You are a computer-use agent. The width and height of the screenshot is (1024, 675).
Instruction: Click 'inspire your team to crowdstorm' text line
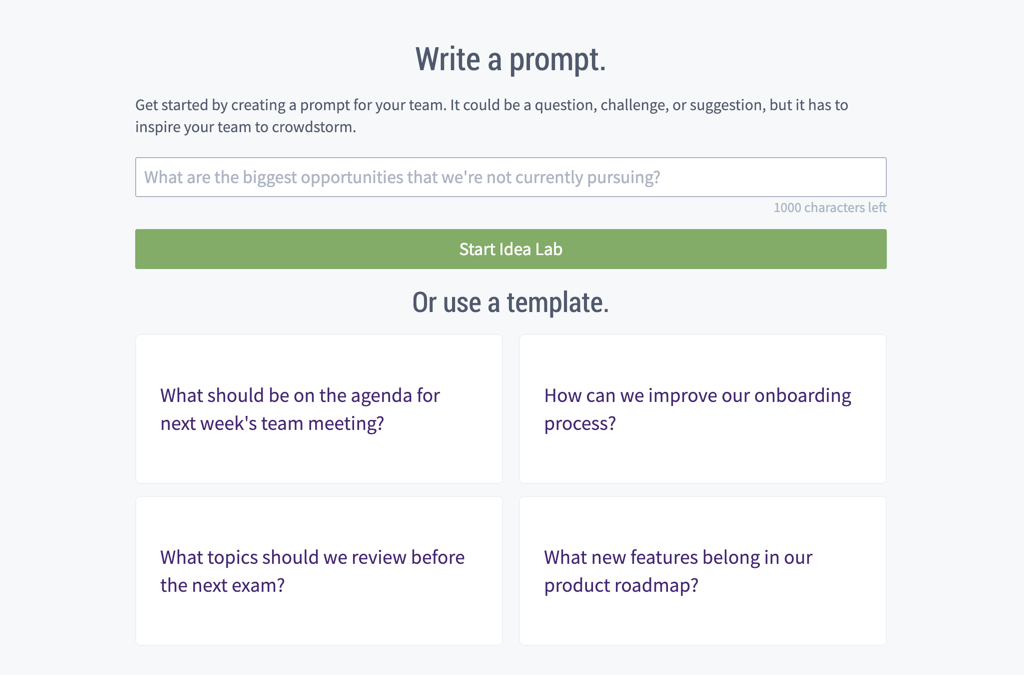pyautogui.click(x=246, y=127)
